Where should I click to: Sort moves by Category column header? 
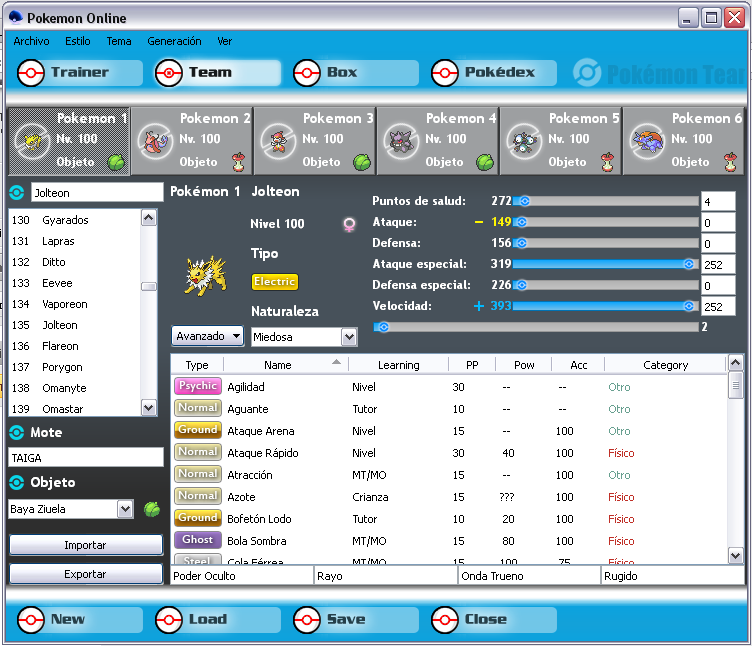[665, 365]
